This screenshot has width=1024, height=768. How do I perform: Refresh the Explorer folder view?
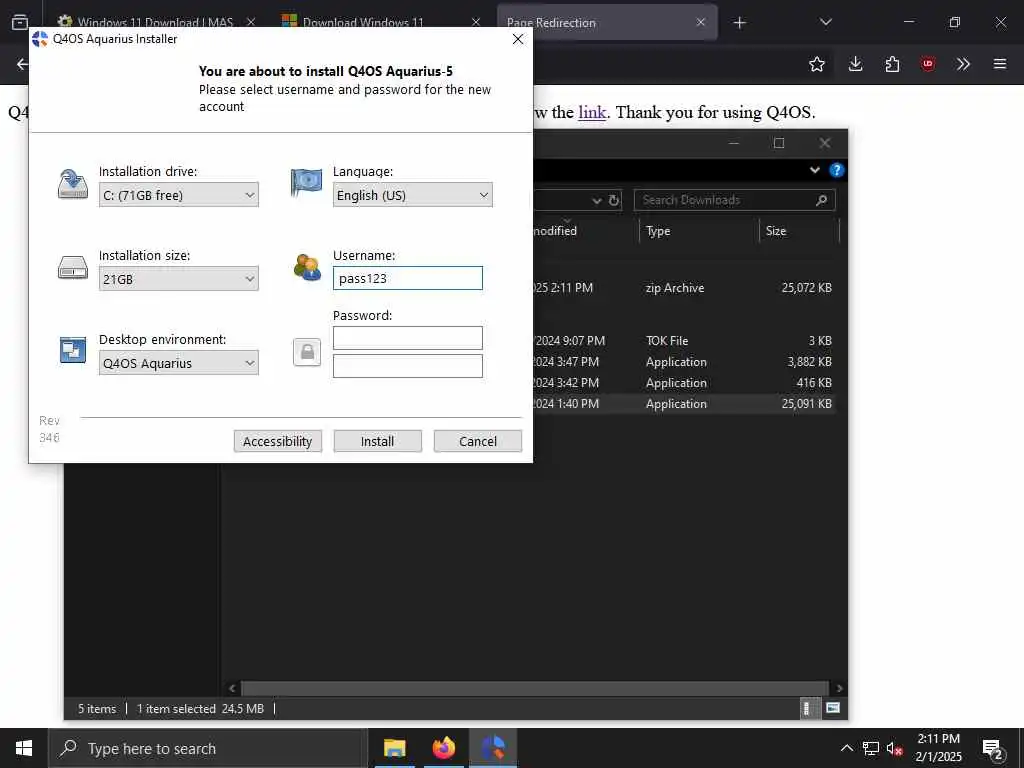(x=614, y=200)
